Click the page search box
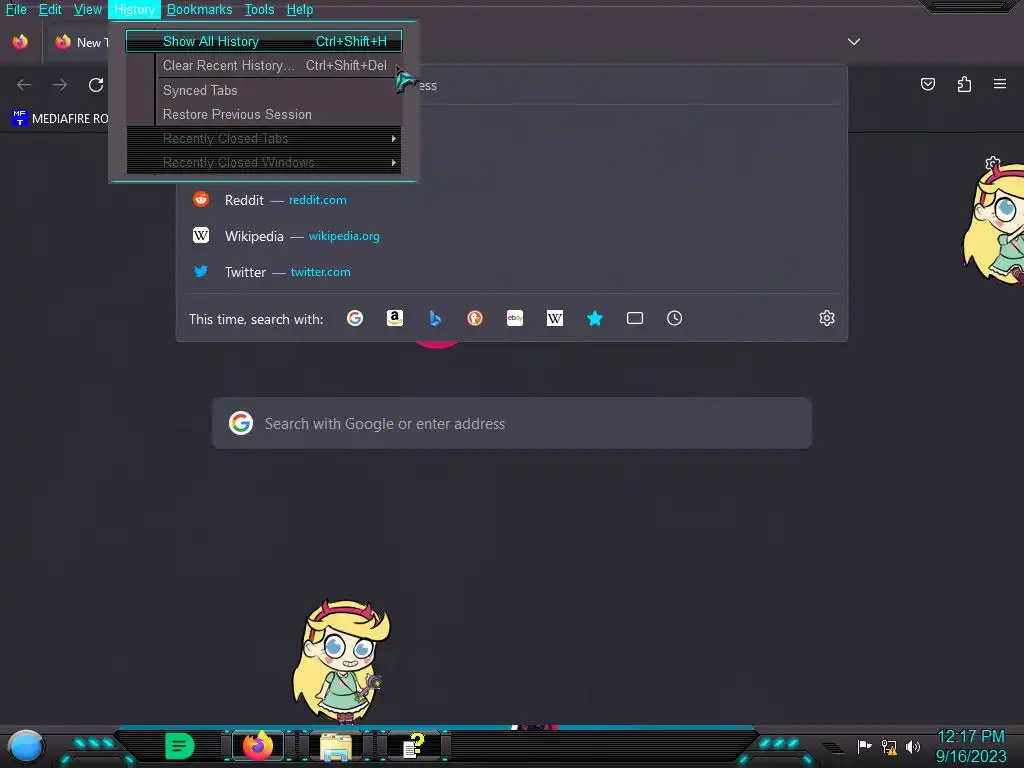Image resolution: width=1024 pixels, height=768 pixels. (x=512, y=423)
